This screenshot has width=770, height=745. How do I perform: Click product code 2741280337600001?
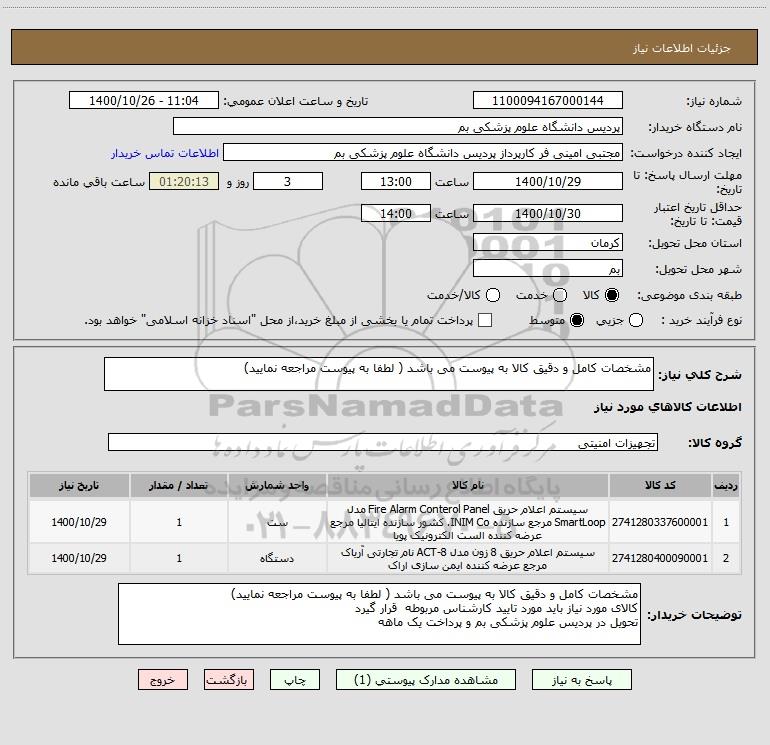pyautogui.click(x=660, y=522)
